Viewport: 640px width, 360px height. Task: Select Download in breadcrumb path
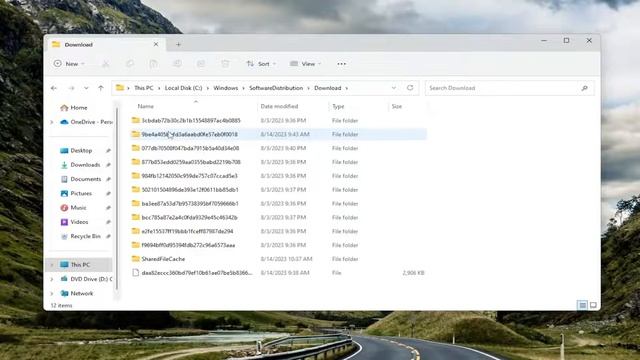pos(328,88)
